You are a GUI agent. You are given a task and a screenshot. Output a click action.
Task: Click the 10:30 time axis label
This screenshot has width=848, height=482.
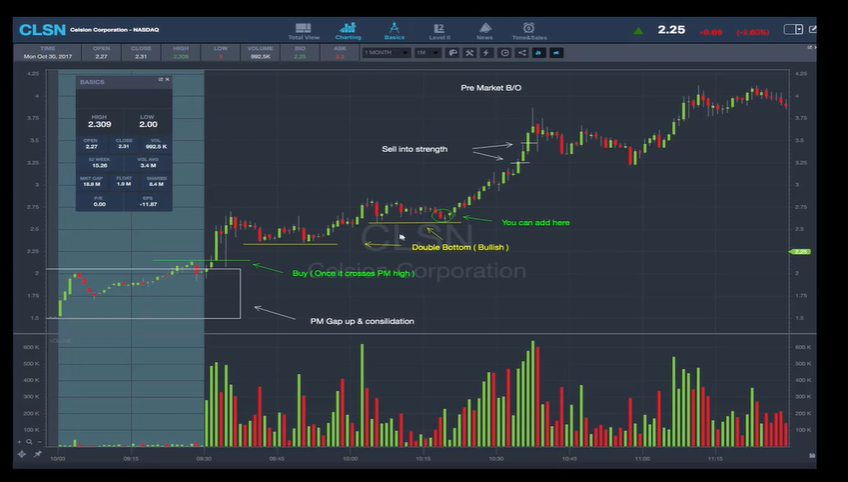coord(496,459)
